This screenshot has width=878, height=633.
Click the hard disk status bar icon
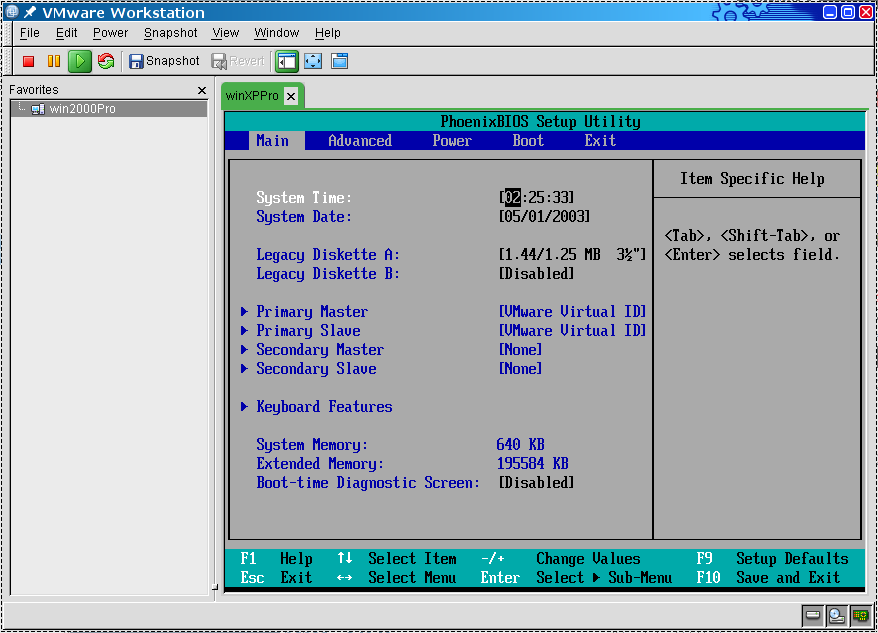[x=812, y=616]
